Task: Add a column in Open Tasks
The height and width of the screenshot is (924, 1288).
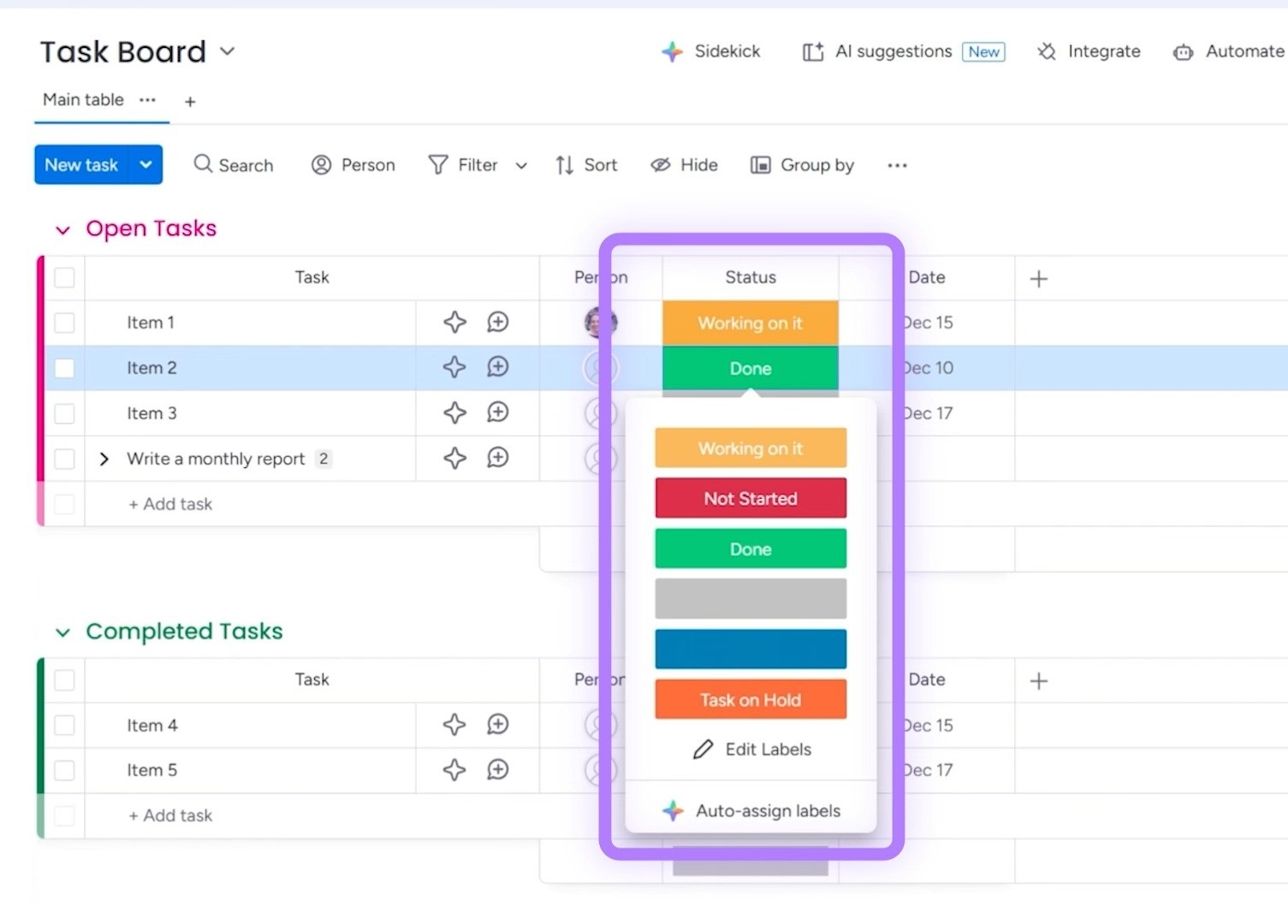Action: pos(1038,279)
